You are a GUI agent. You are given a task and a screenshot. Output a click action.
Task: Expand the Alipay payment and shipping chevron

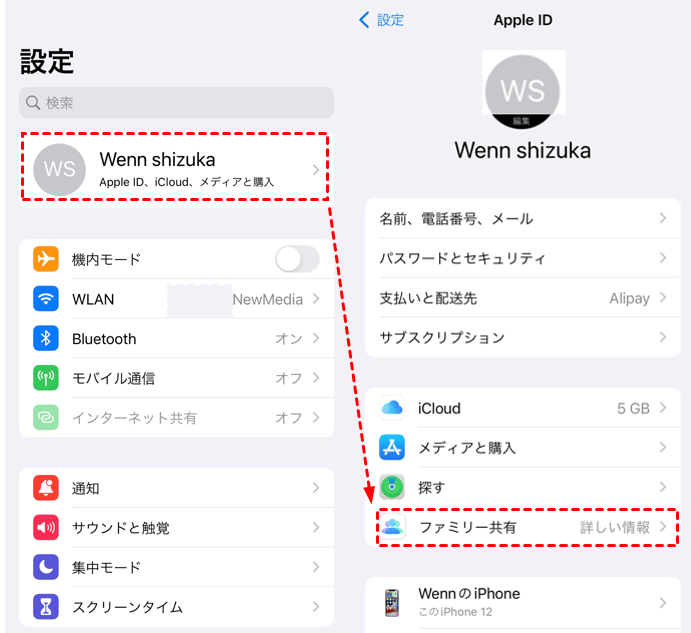[x=663, y=298]
